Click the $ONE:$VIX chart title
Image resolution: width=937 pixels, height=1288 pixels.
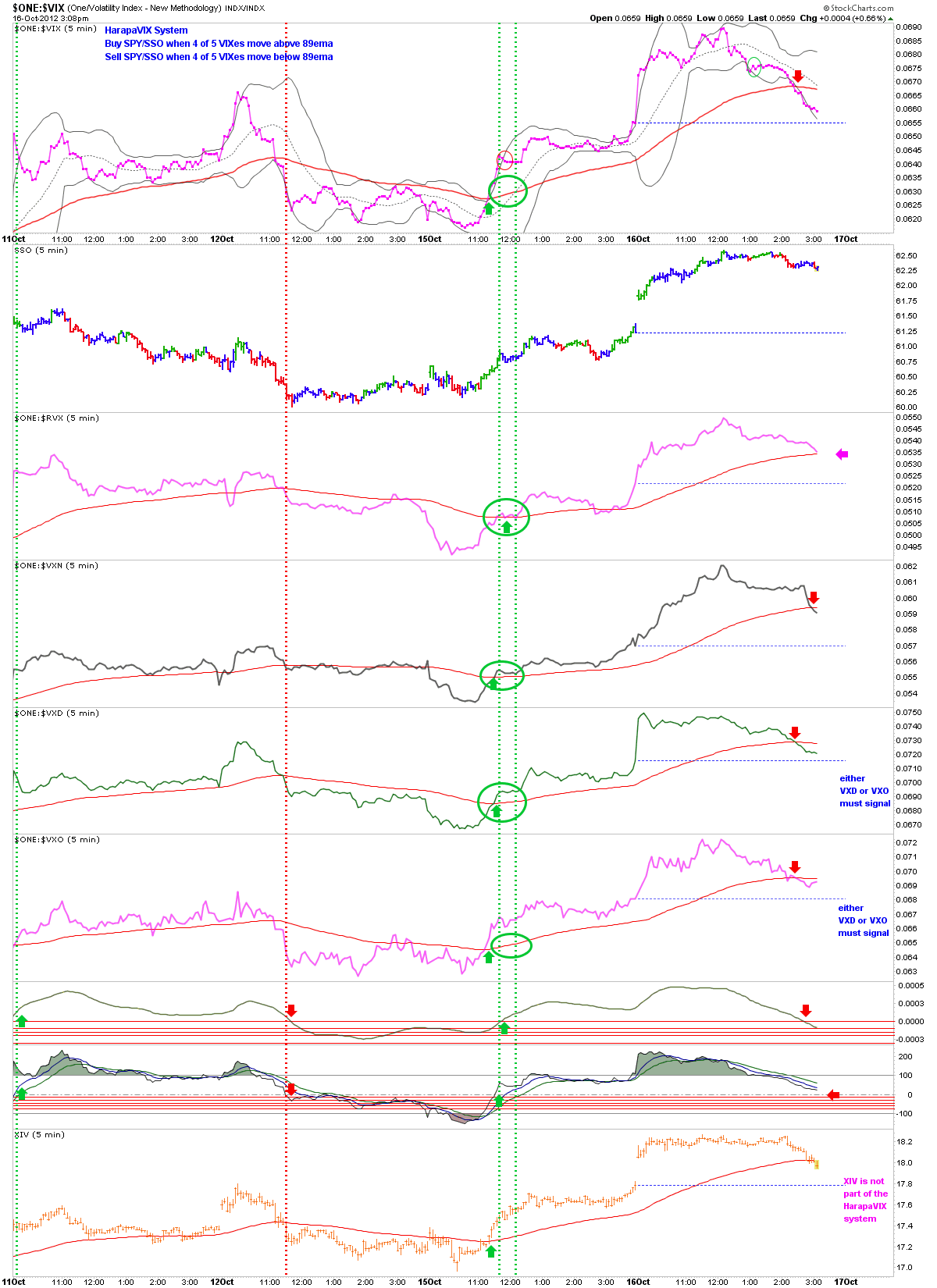pos(38,7)
